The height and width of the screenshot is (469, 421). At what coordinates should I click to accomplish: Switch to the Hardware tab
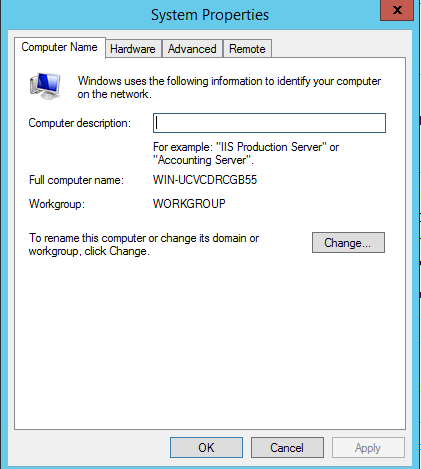tap(133, 49)
